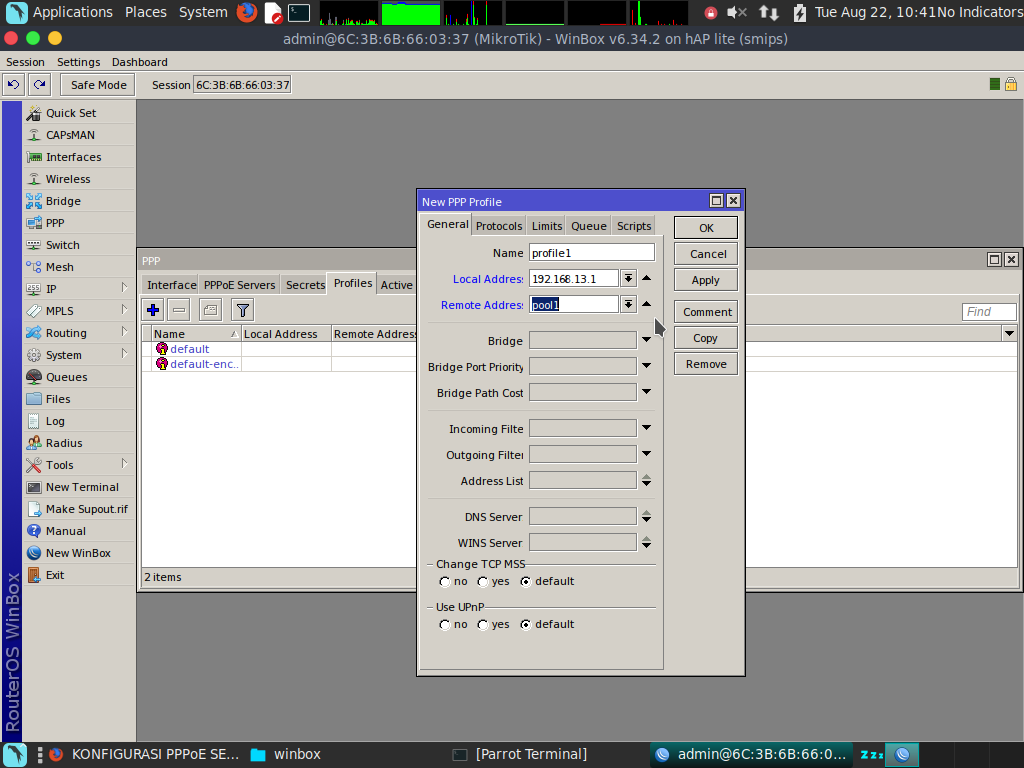Image resolution: width=1024 pixels, height=768 pixels.
Task: Choose 'default' for Change TCP MSS
Action: coord(526,581)
